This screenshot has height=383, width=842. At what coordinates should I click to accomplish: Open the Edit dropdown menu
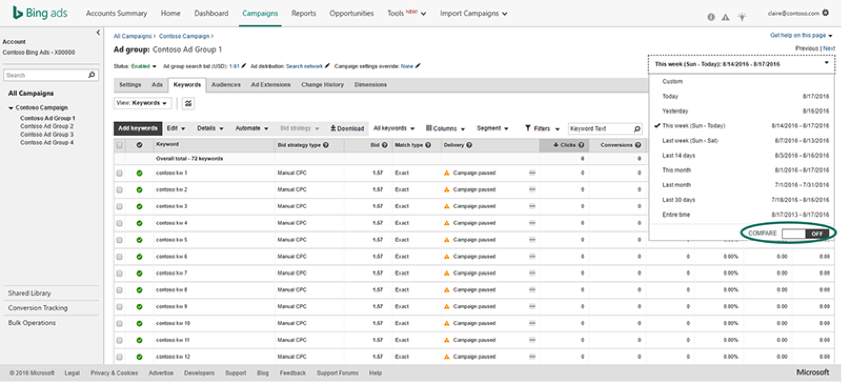pos(176,128)
